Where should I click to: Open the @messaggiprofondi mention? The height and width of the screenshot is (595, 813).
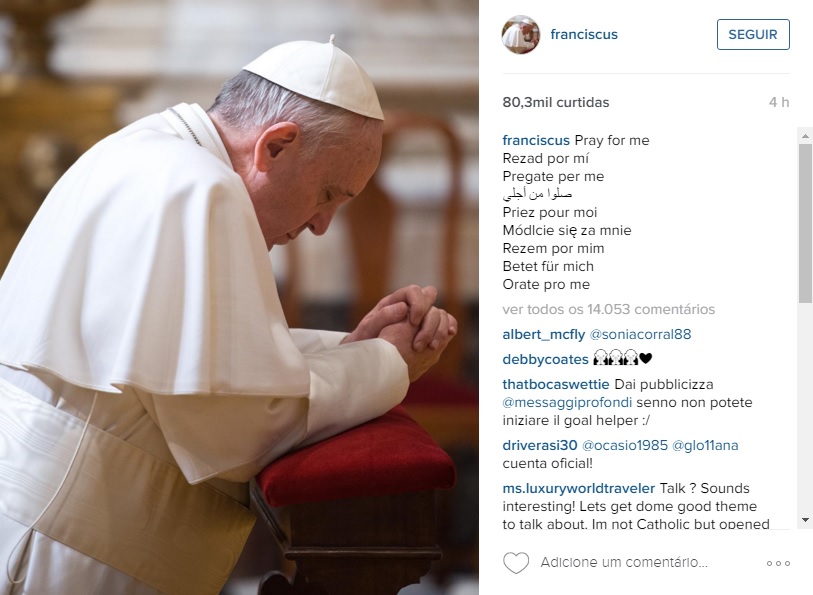coord(567,403)
